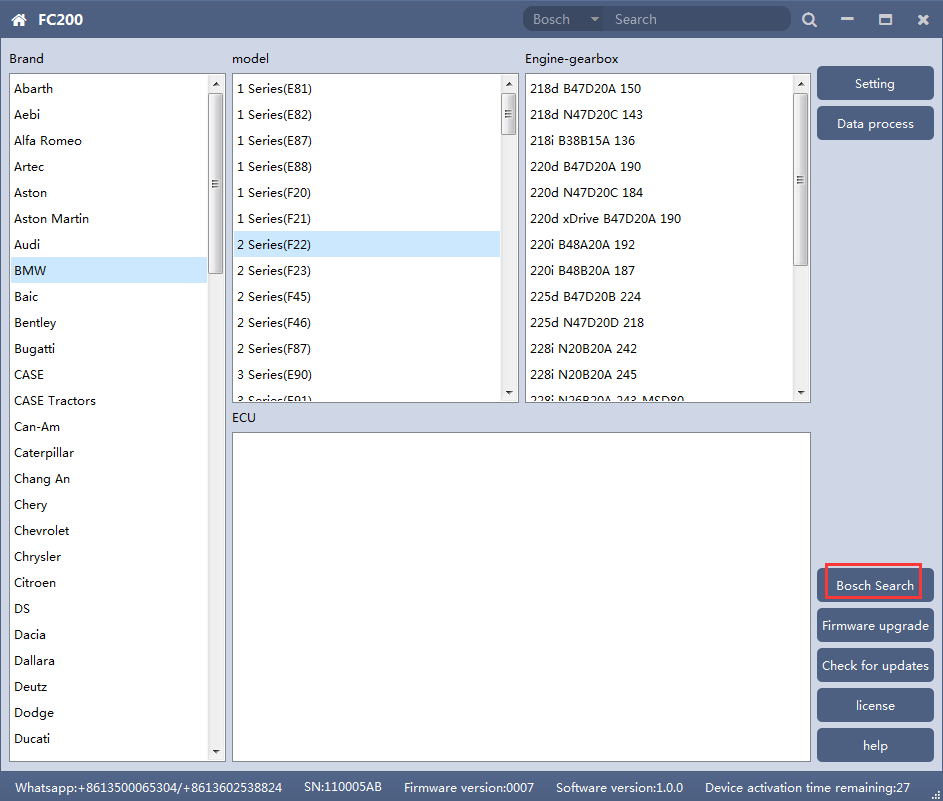Viewport: 943px width, 801px height.
Task: Pick model 1 Series(F20)
Action: pos(367,192)
